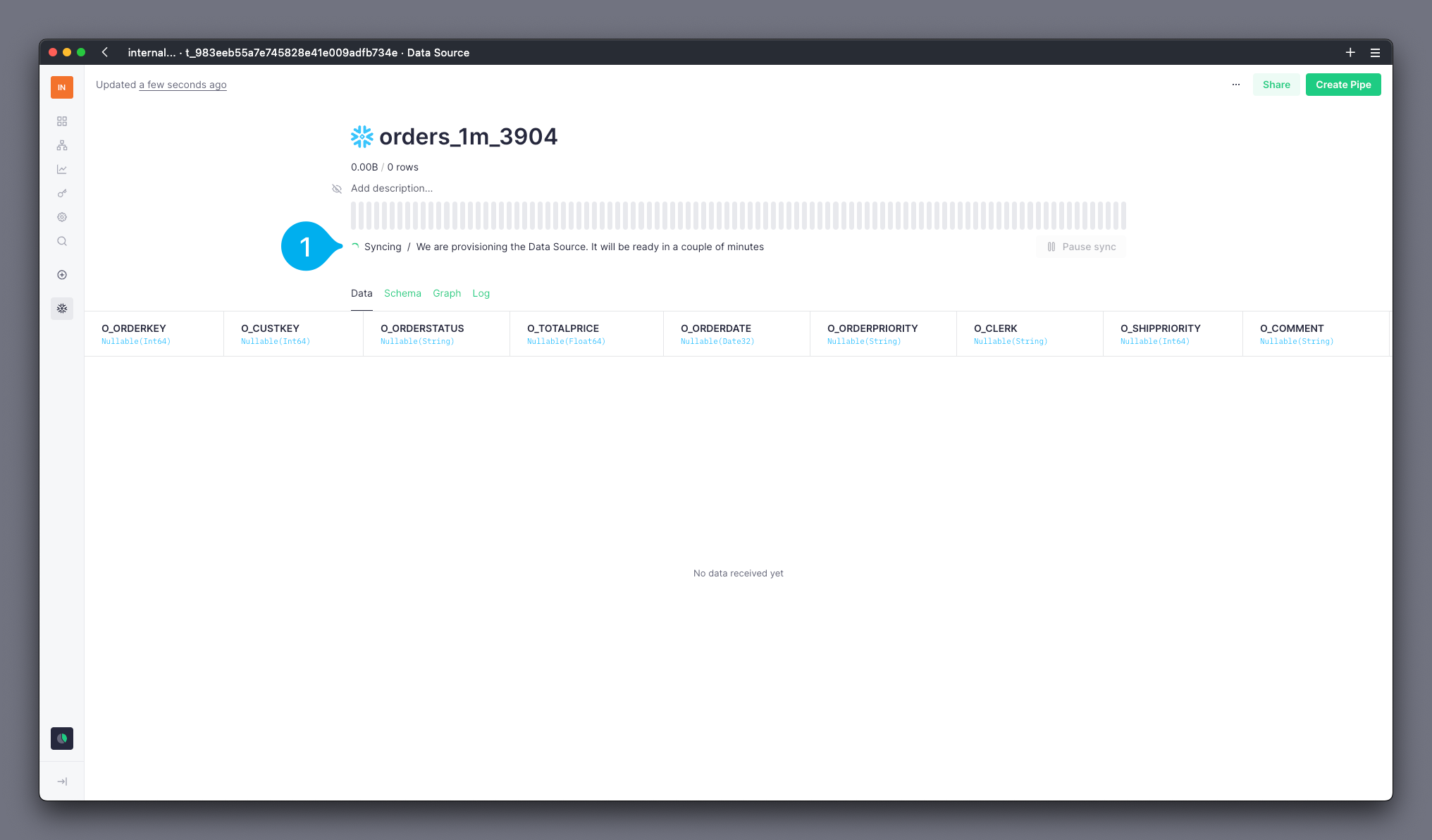Click the Snowflake logo beside orders_1m_3904
Image resolution: width=1432 pixels, height=840 pixels.
[x=362, y=137]
